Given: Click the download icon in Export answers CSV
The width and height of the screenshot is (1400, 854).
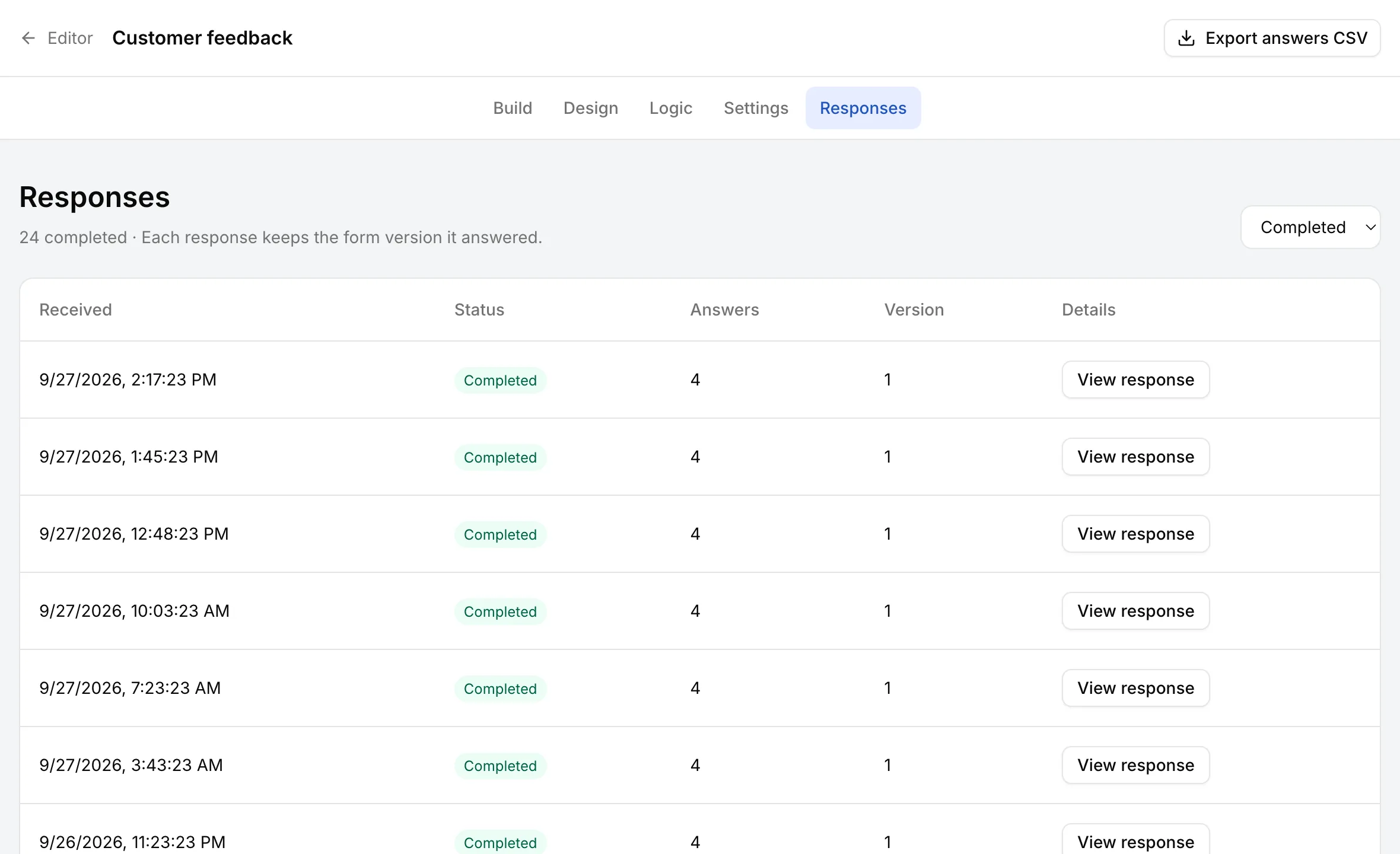Looking at the screenshot, I should coord(1186,38).
